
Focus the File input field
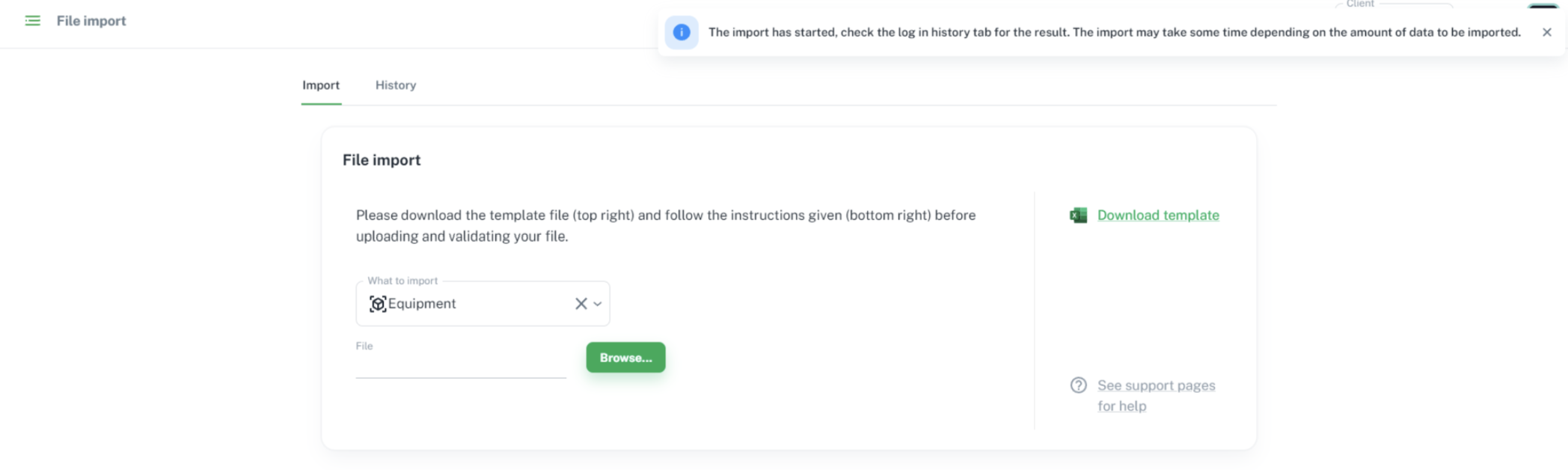pyautogui.click(x=461, y=366)
